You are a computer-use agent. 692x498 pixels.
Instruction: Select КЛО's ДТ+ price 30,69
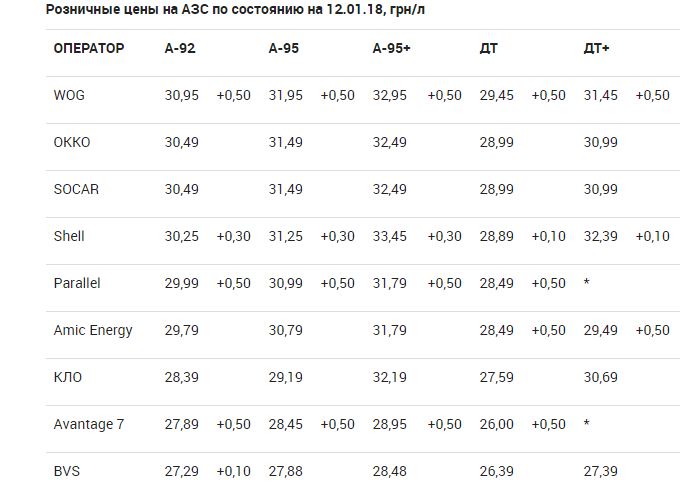(x=601, y=377)
